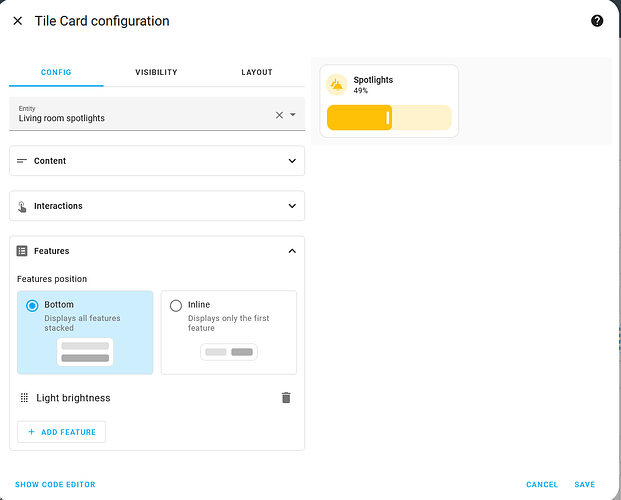Save the card configuration

point(584,485)
